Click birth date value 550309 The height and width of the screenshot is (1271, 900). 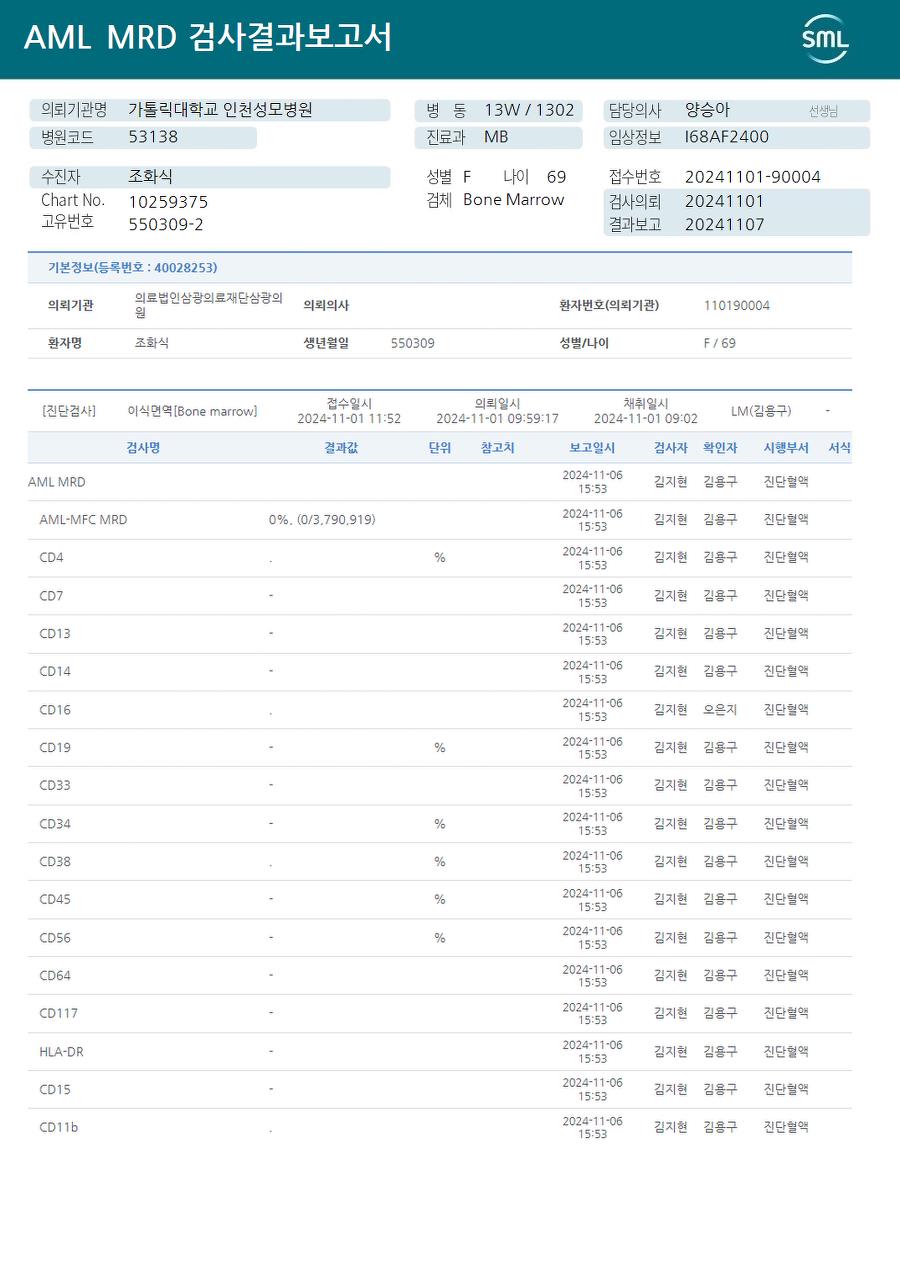(x=413, y=343)
